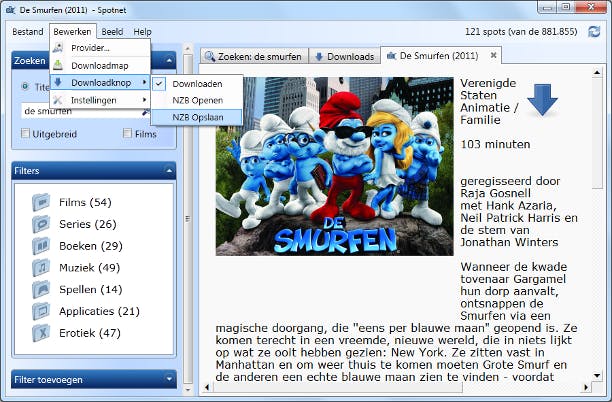Click the Films folder icon
Viewport: 612px width, 402px height.
[41, 202]
